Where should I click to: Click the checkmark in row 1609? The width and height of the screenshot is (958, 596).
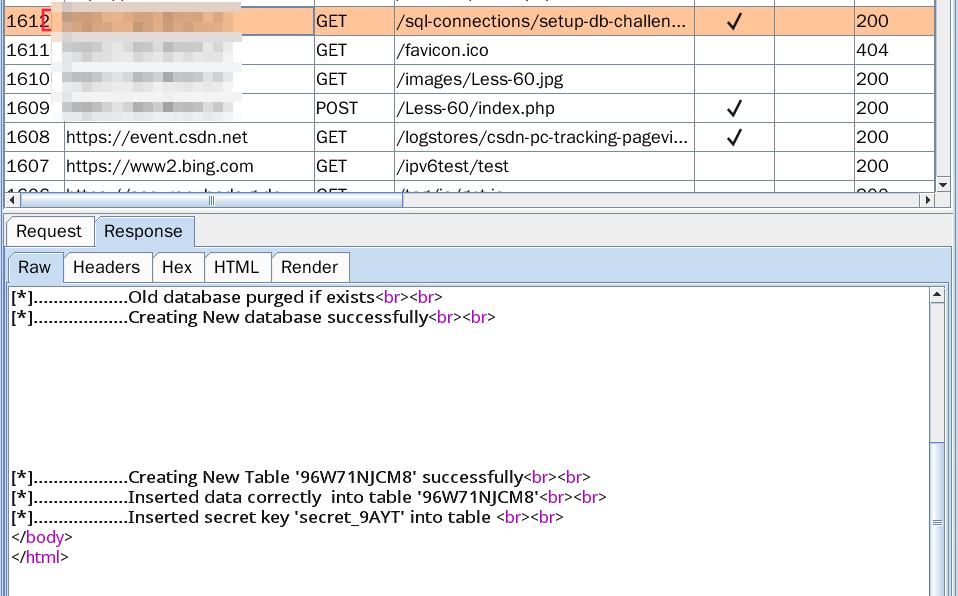pos(734,108)
